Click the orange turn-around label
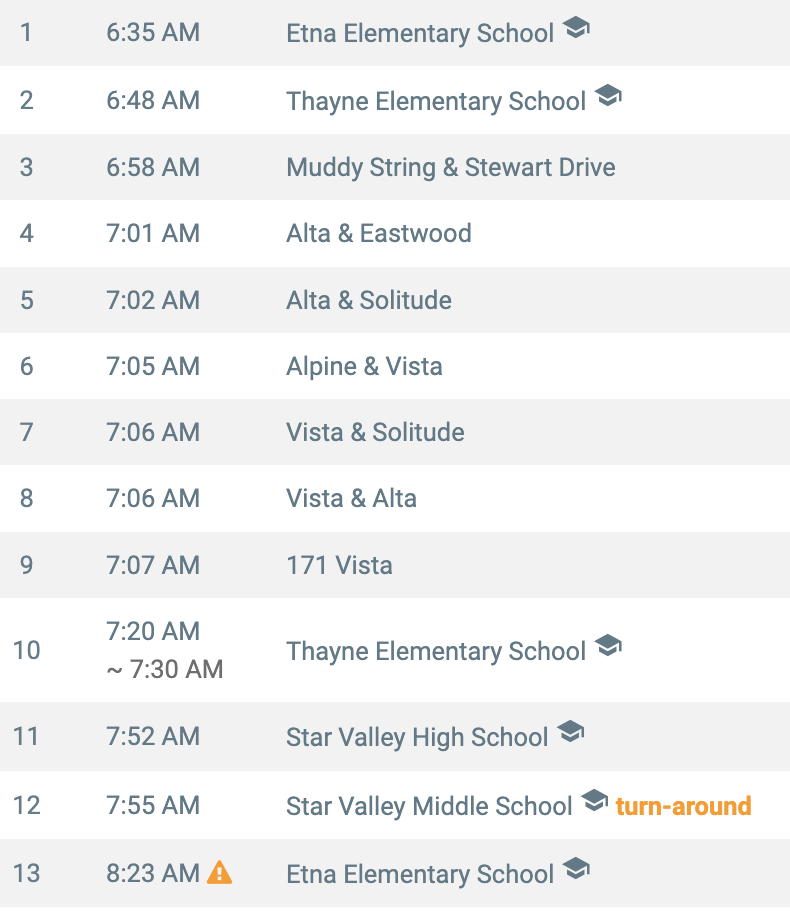Screen dimensions: 790x912 click(684, 806)
